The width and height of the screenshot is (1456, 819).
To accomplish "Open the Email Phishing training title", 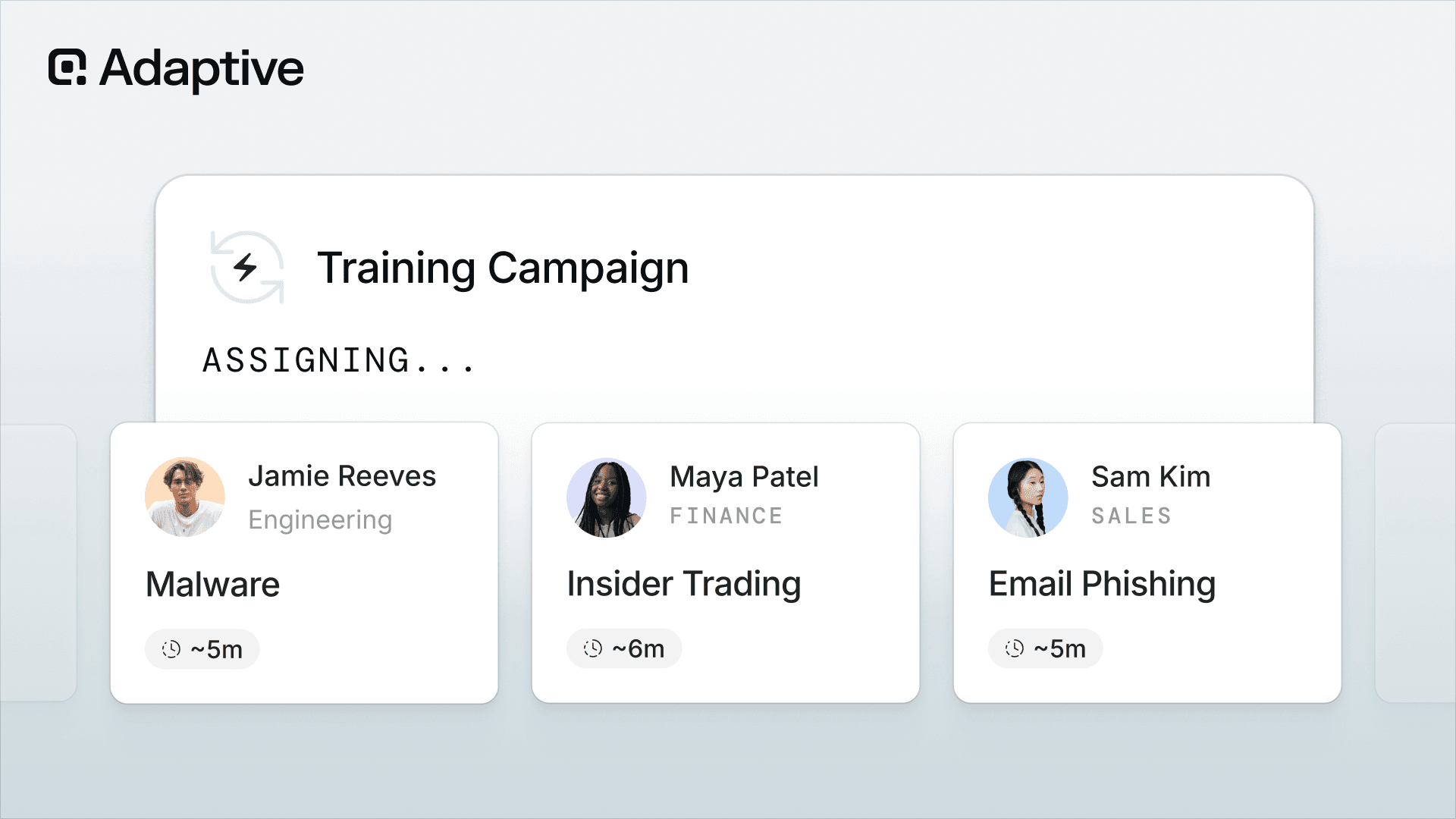I will click(x=1102, y=584).
